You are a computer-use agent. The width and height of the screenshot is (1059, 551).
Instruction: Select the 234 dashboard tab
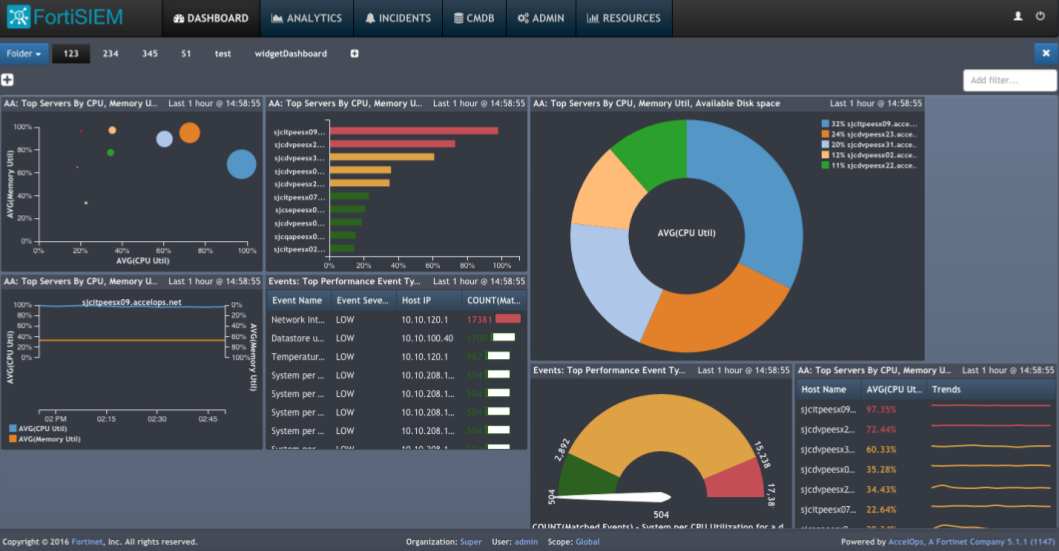[110, 54]
